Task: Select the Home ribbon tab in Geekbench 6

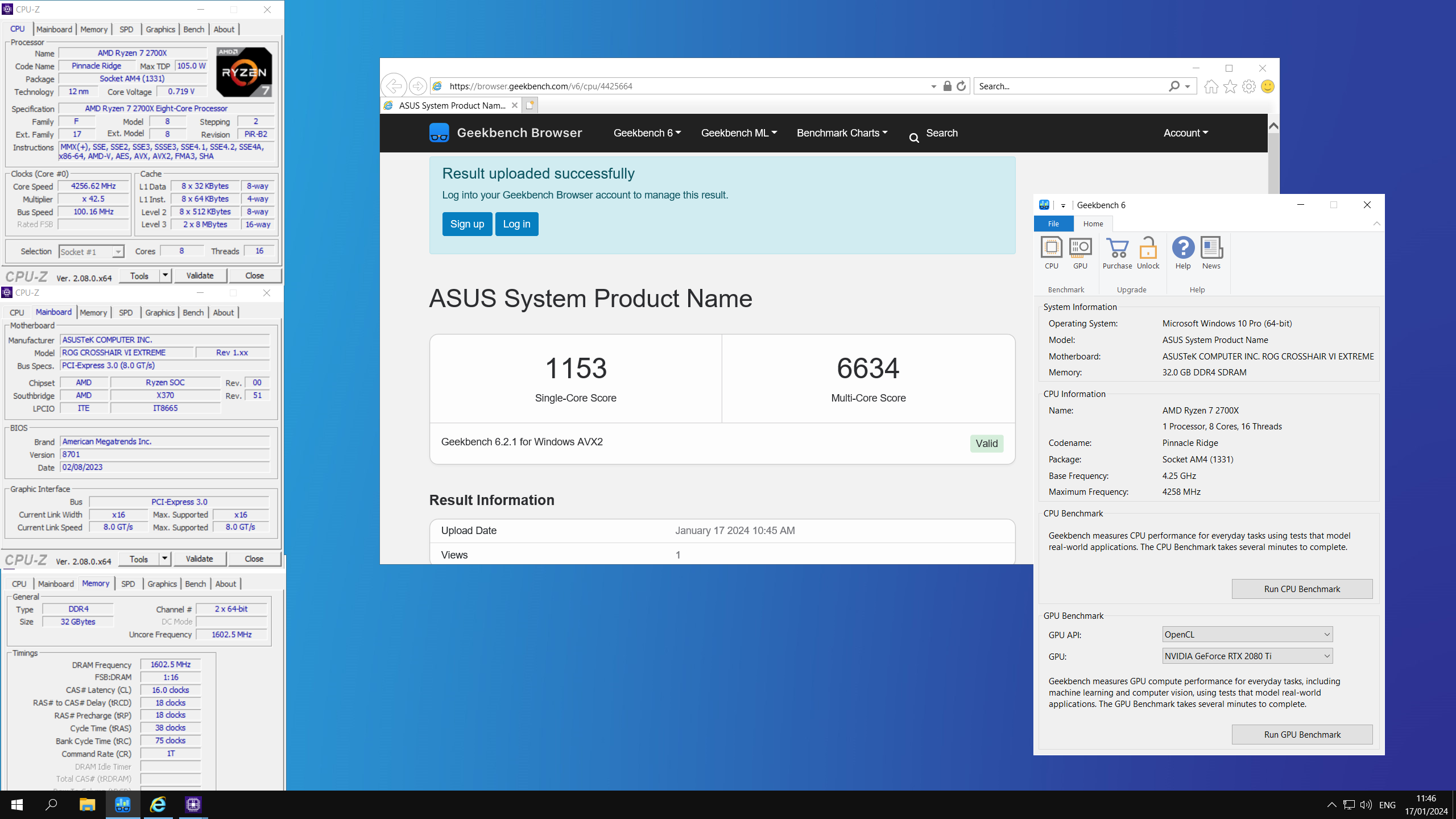Action: coord(1093,224)
